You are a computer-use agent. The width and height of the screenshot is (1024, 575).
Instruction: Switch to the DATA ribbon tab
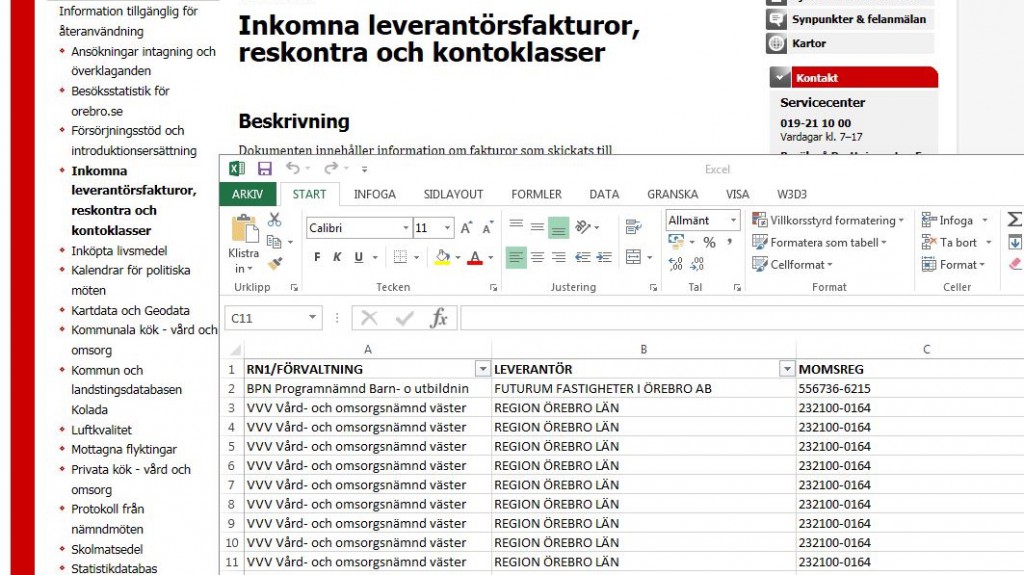(x=604, y=194)
